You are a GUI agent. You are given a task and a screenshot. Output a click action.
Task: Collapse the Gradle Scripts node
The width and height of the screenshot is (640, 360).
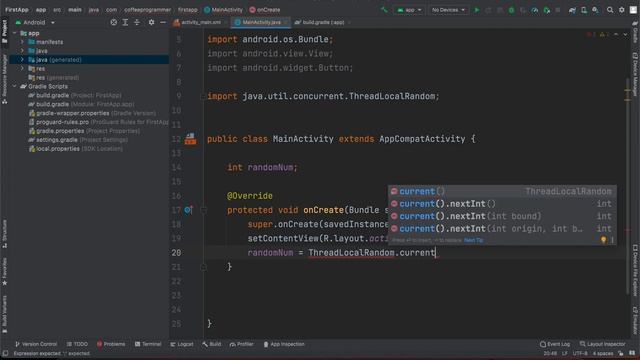pos(15,87)
